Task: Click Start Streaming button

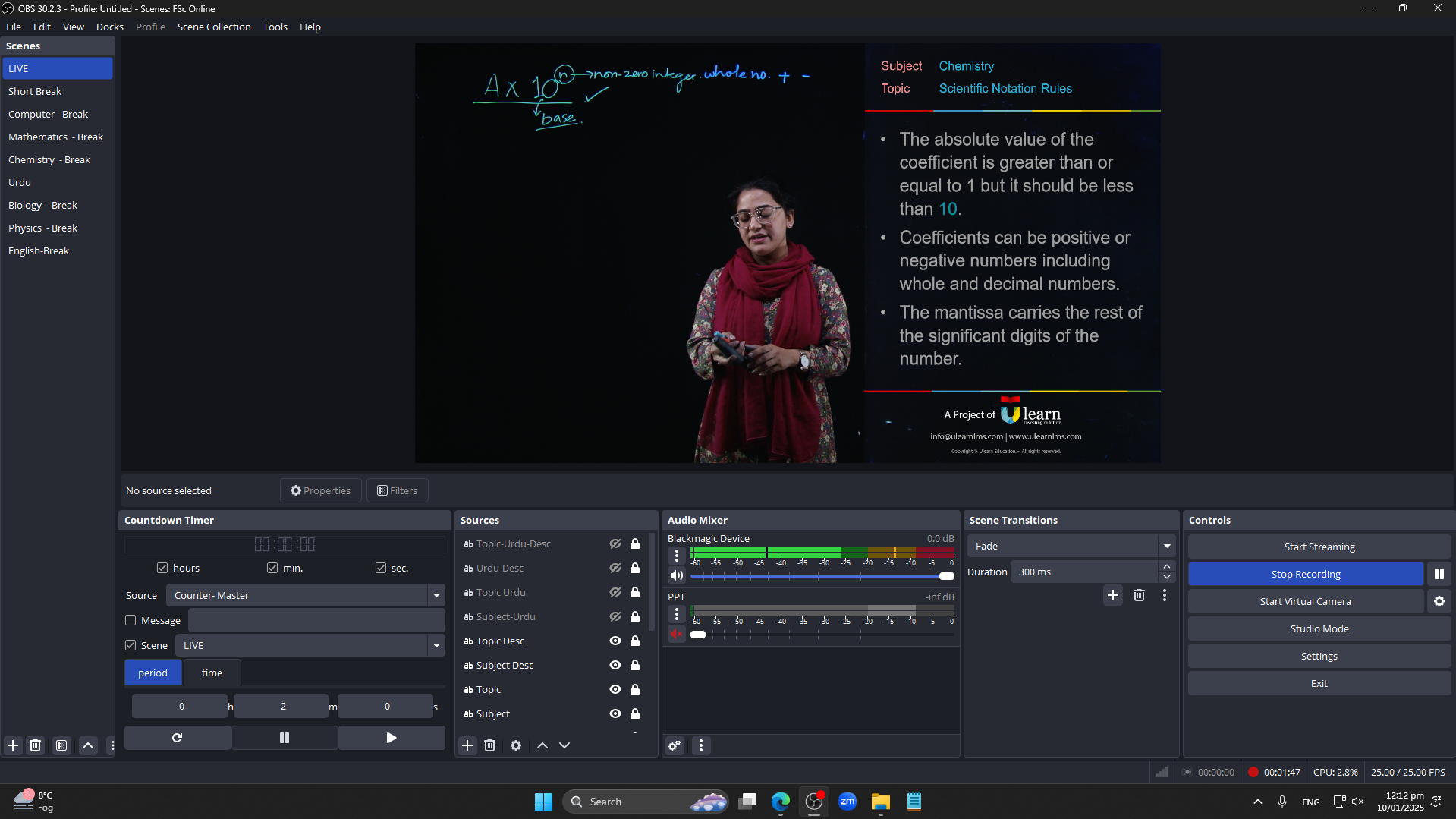Action: [x=1319, y=547]
